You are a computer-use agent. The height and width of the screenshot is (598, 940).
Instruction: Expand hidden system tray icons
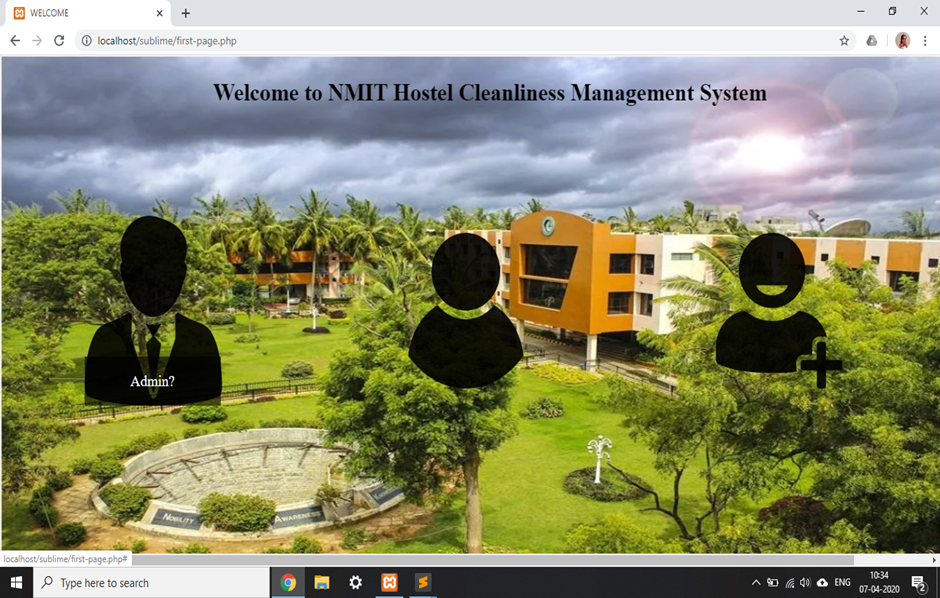[x=756, y=582]
